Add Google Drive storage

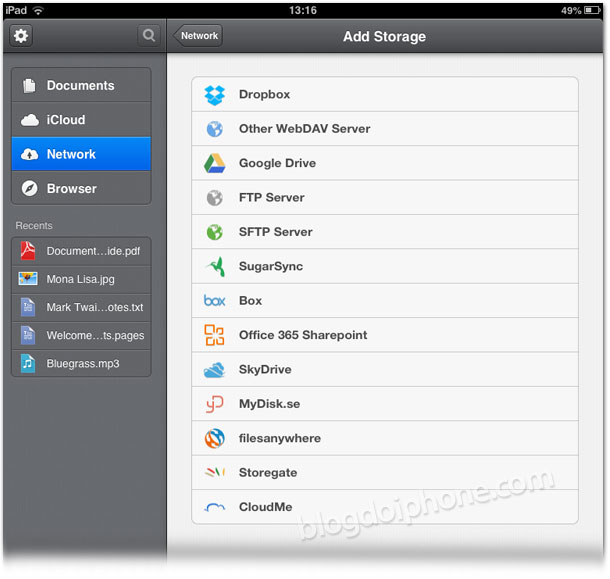(x=385, y=163)
